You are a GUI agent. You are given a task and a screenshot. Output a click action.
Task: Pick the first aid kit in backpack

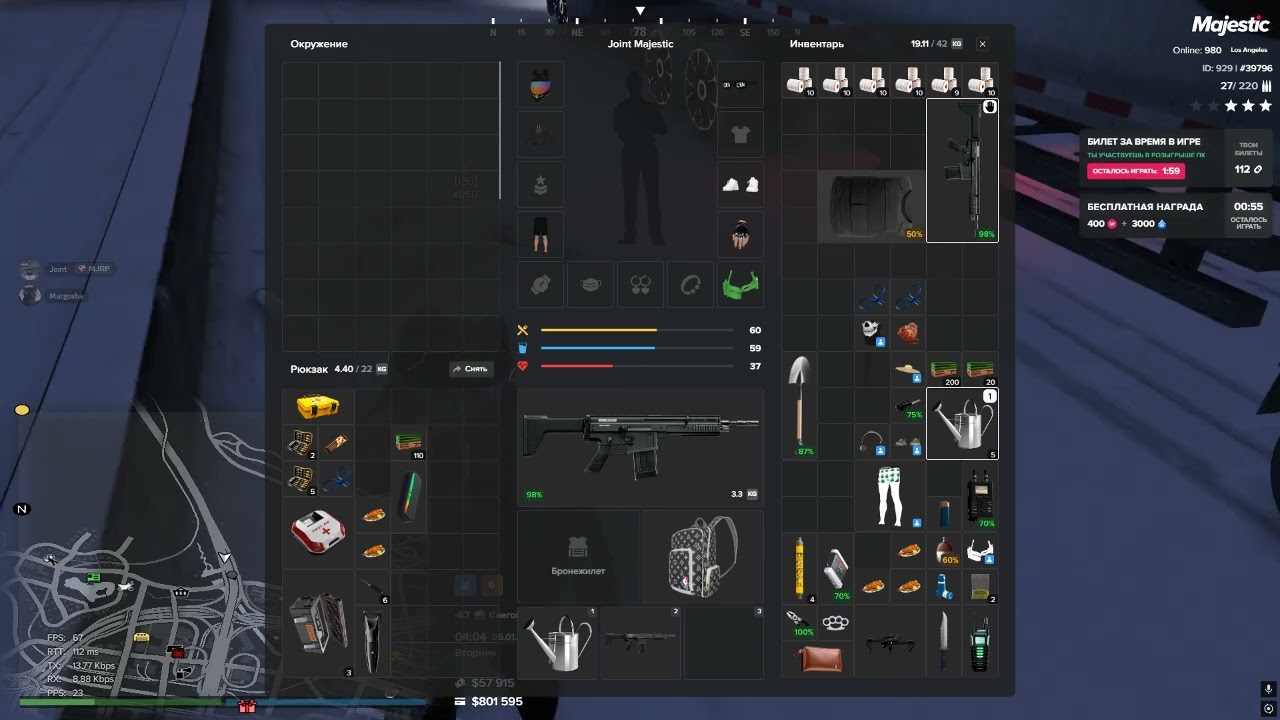point(318,532)
